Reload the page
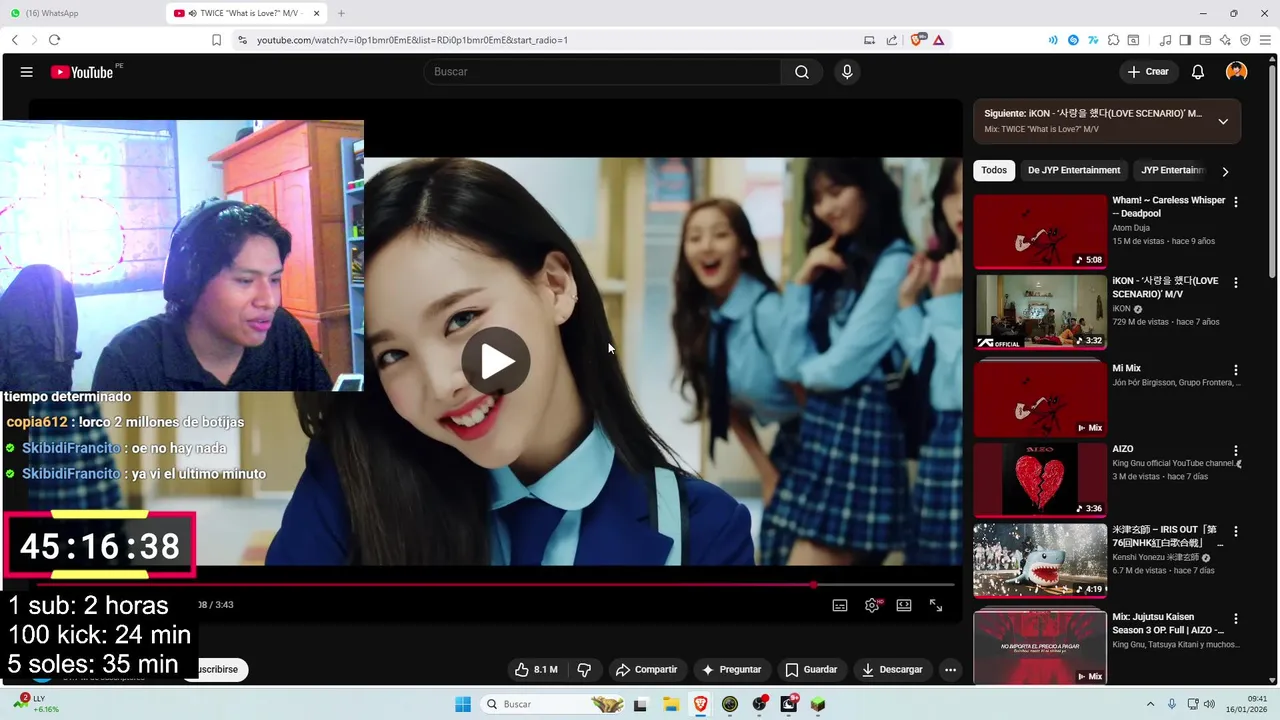This screenshot has width=1280, height=720. [x=54, y=40]
